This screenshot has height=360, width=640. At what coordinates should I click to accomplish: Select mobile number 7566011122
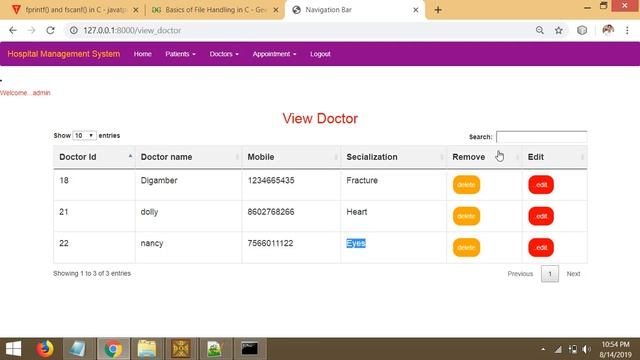tap(270, 243)
